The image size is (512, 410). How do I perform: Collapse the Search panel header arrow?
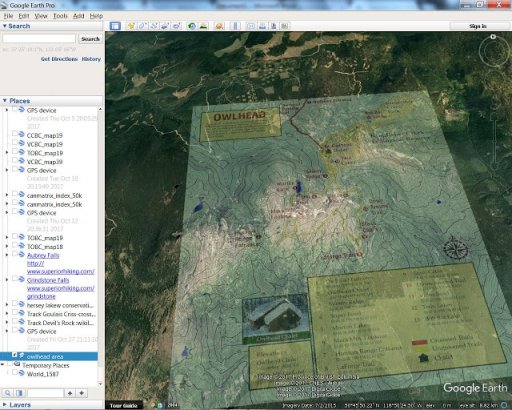pos(4,26)
